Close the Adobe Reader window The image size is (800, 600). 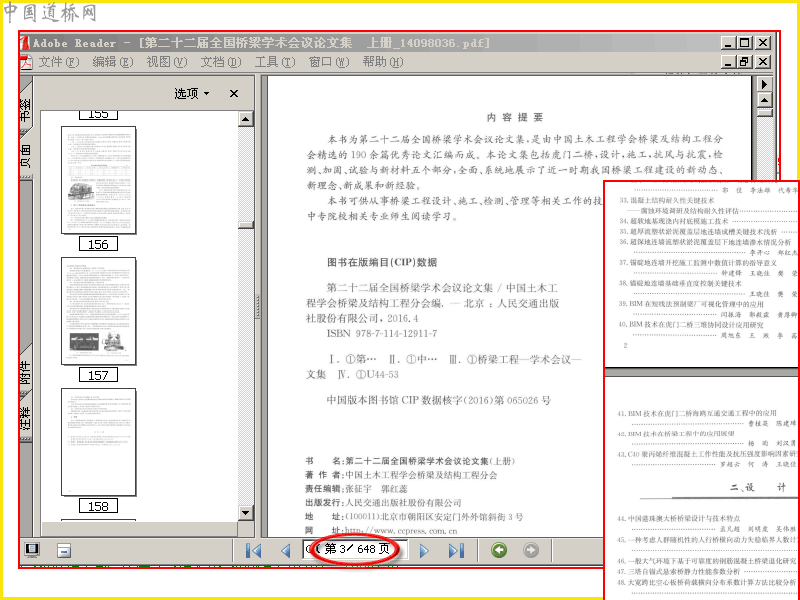point(762,43)
